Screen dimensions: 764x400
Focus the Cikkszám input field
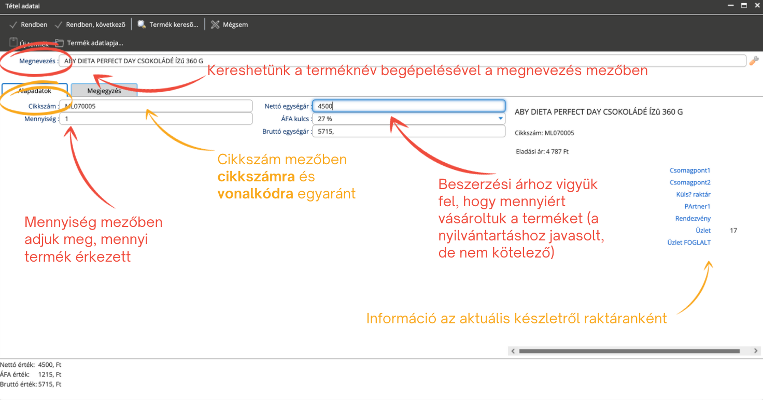coord(157,104)
